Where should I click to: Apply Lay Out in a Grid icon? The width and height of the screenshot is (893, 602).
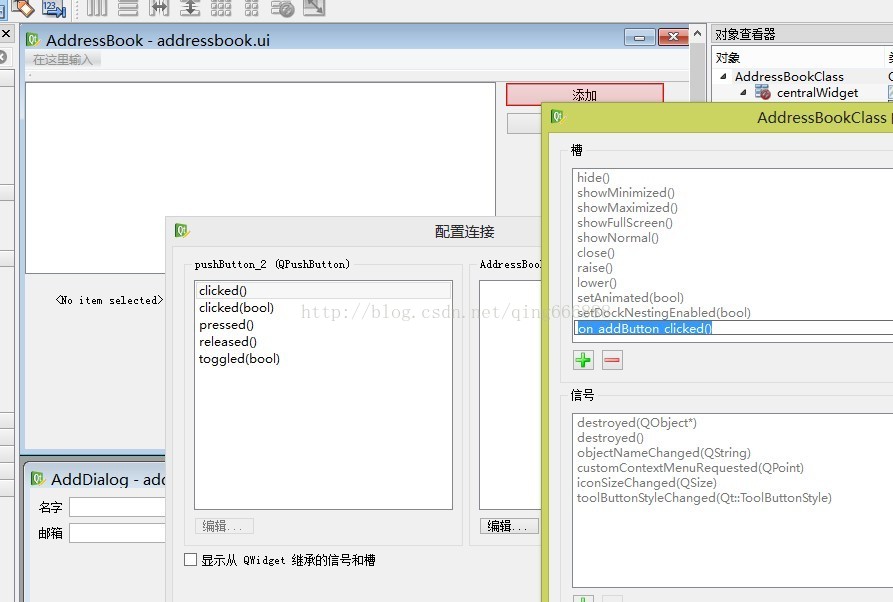coord(221,7)
